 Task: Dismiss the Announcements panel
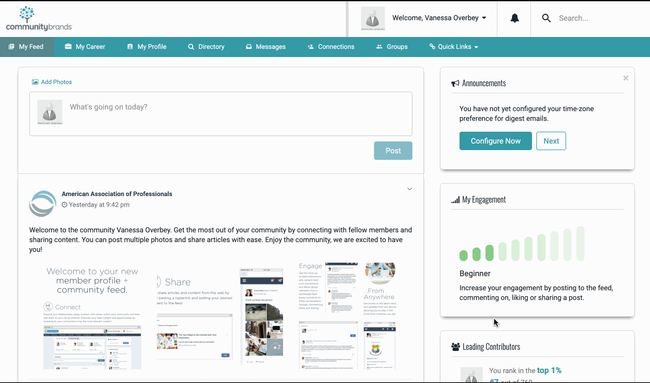point(626,78)
